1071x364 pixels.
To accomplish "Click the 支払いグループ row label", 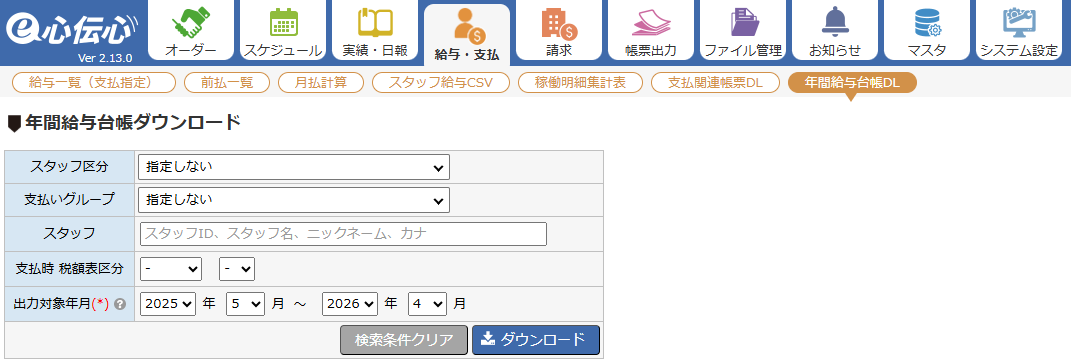I will pos(70,200).
